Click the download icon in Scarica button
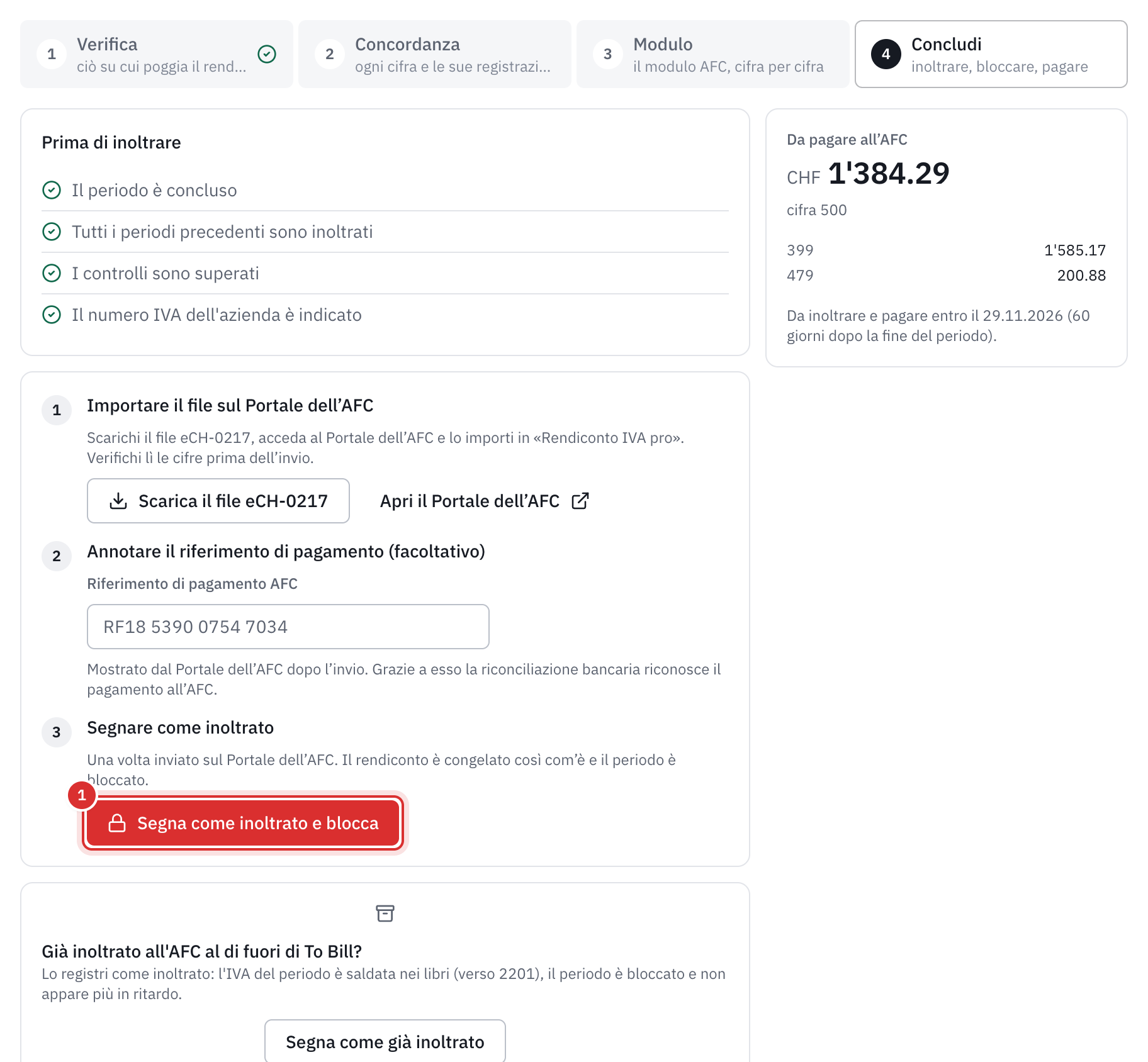This screenshot has width=1148, height=1062. pos(118,501)
